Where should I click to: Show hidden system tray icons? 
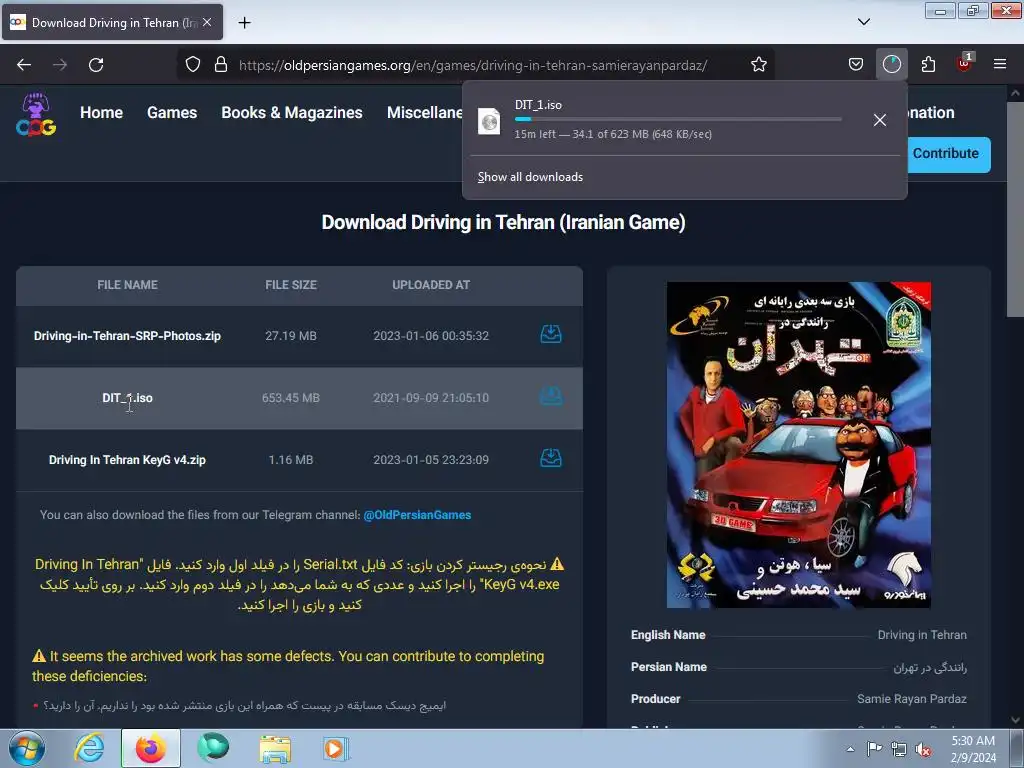click(x=850, y=748)
